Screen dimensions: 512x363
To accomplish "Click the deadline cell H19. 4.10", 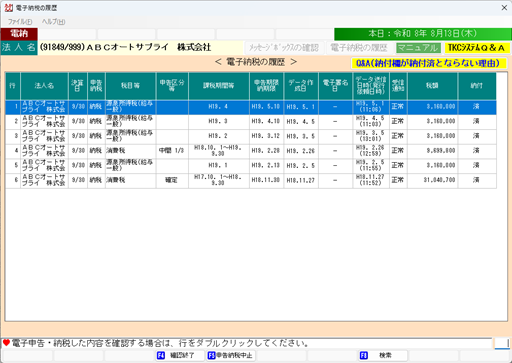I will pos(266,121).
